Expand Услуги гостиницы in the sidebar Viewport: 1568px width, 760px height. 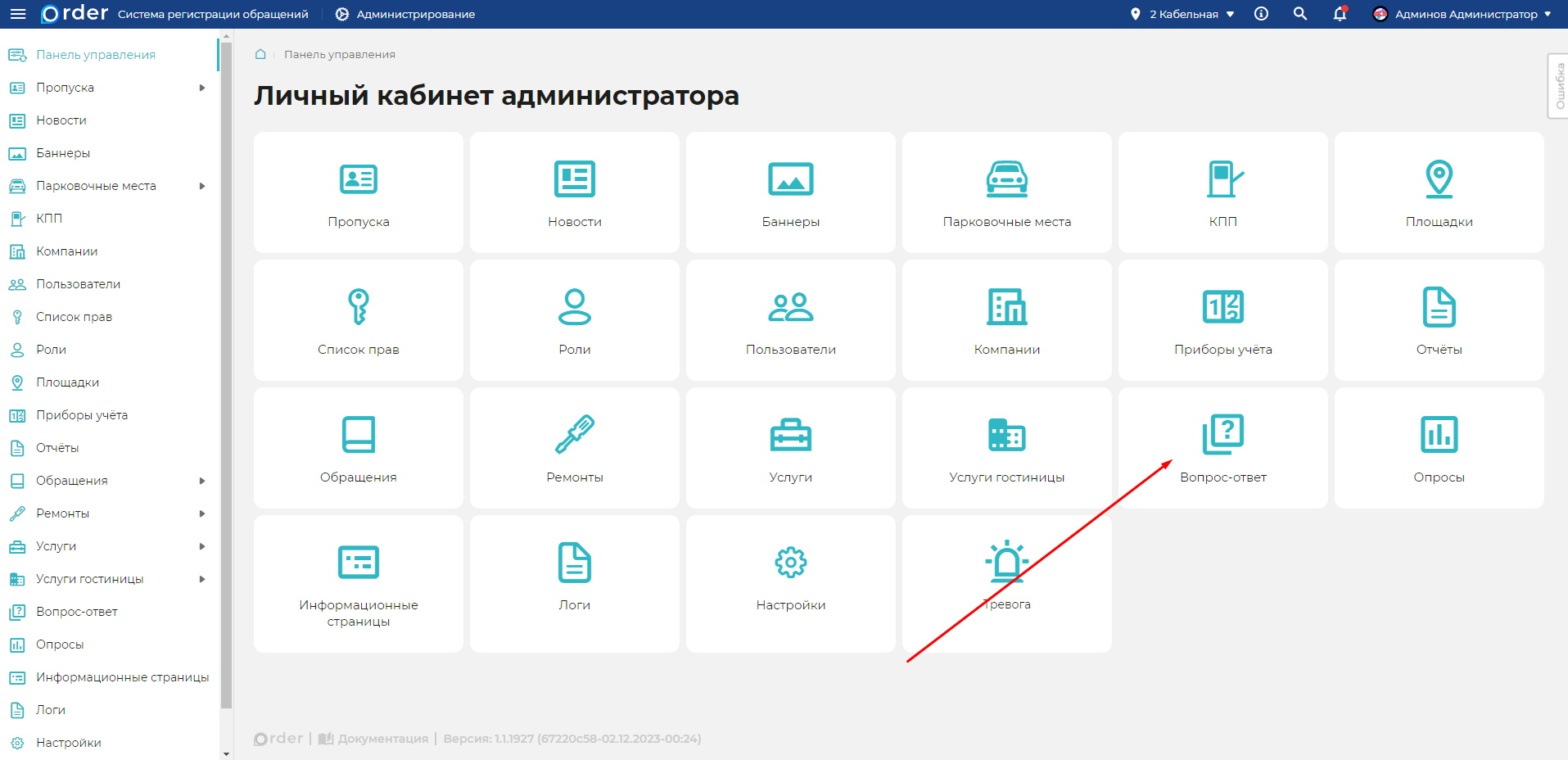[201, 579]
